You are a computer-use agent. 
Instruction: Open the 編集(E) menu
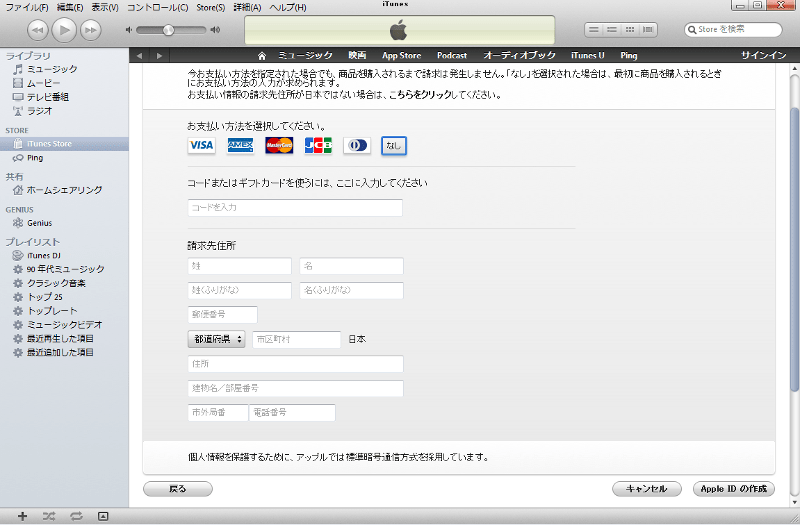[70, 7]
